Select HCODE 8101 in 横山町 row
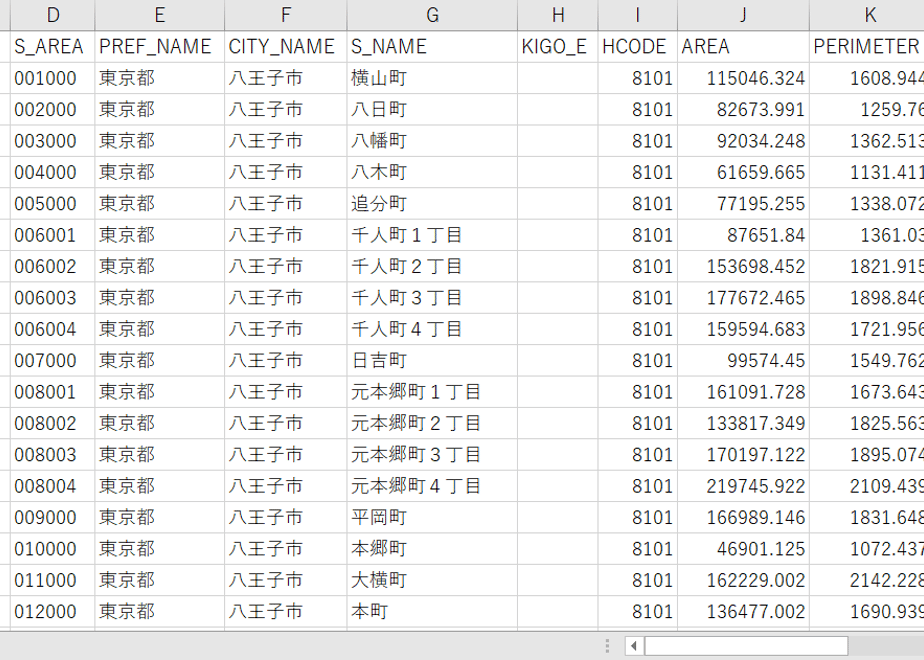This screenshot has width=924, height=660. [x=638, y=78]
